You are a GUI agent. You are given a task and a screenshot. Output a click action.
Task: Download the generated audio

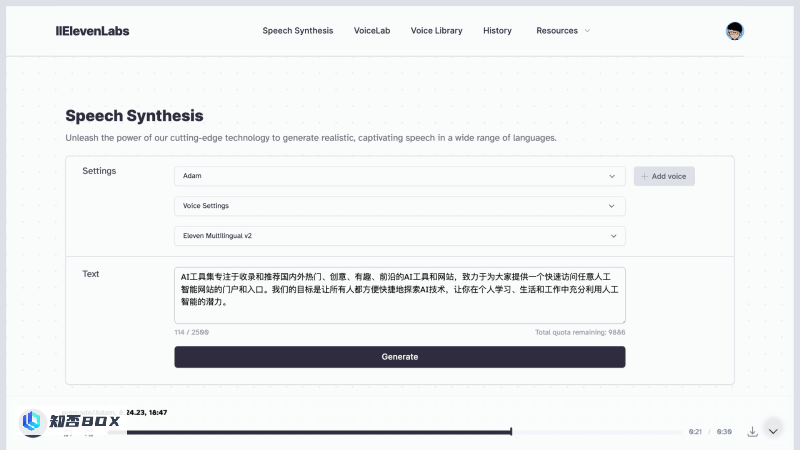coord(753,432)
